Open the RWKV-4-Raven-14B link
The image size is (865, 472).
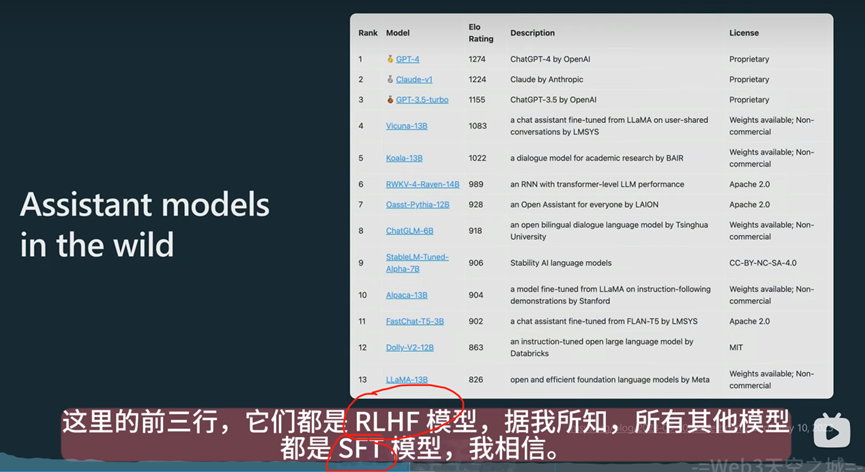tap(422, 184)
